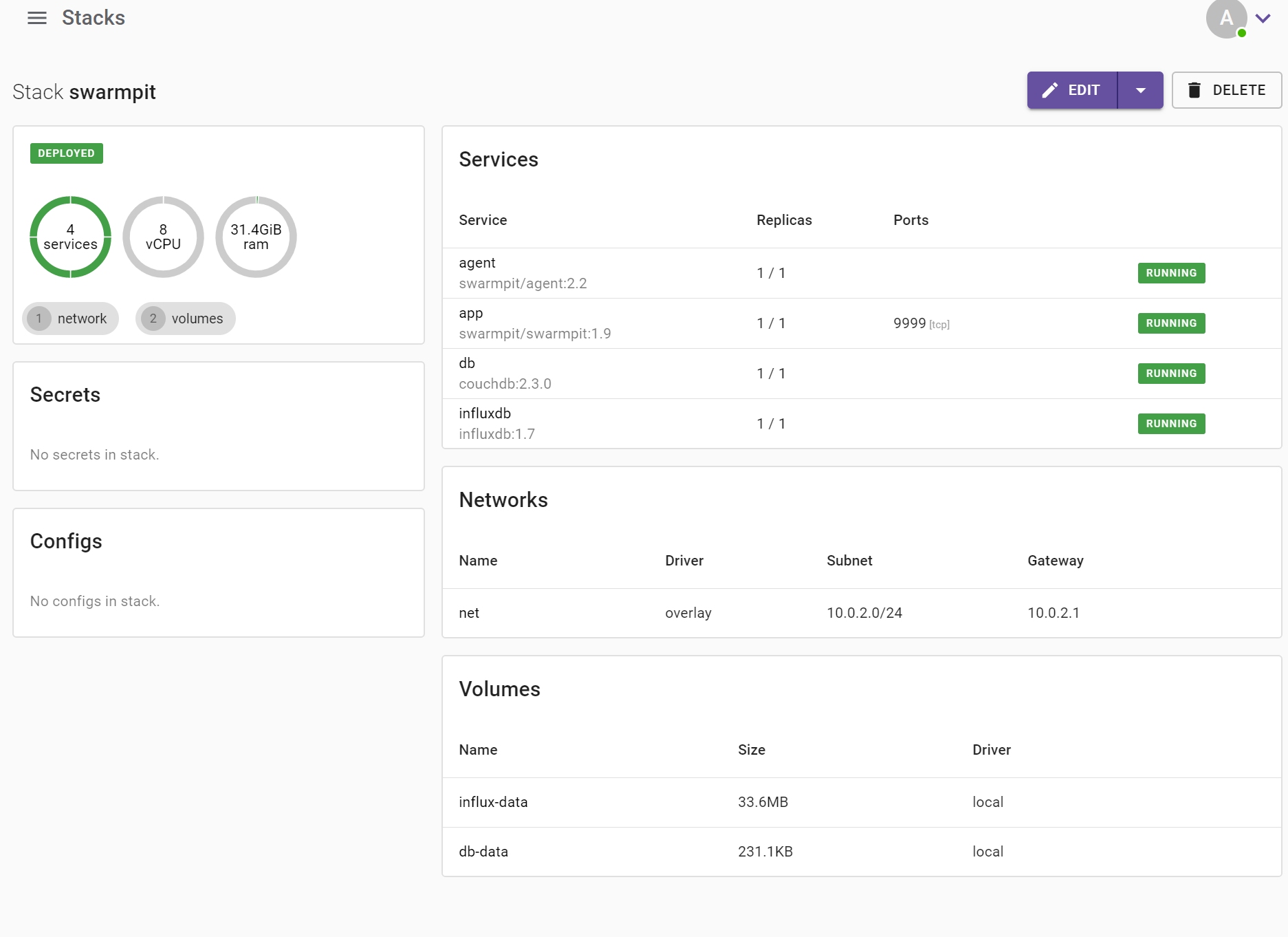Click the 10.0.2.0/24 subnet cell

click(864, 613)
